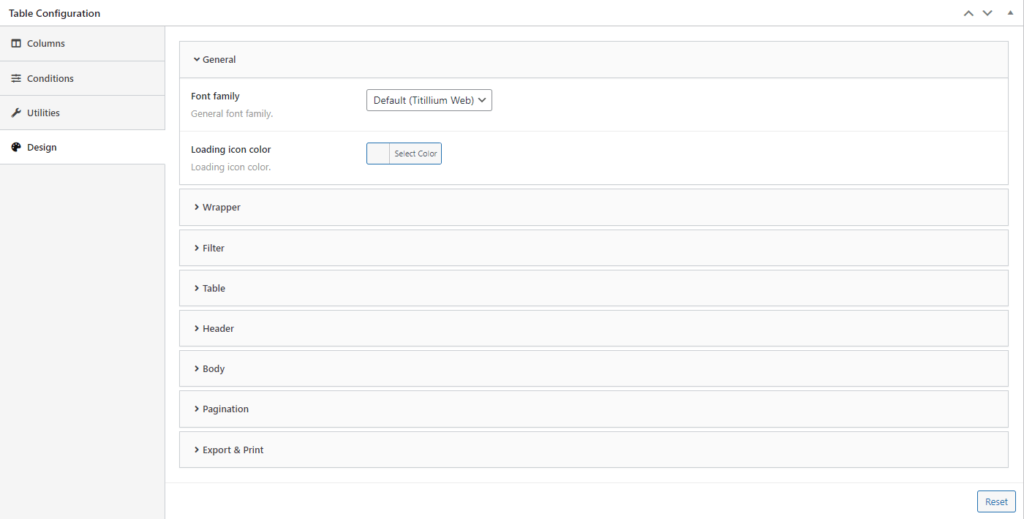Expand the Table design section

pos(213,289)
